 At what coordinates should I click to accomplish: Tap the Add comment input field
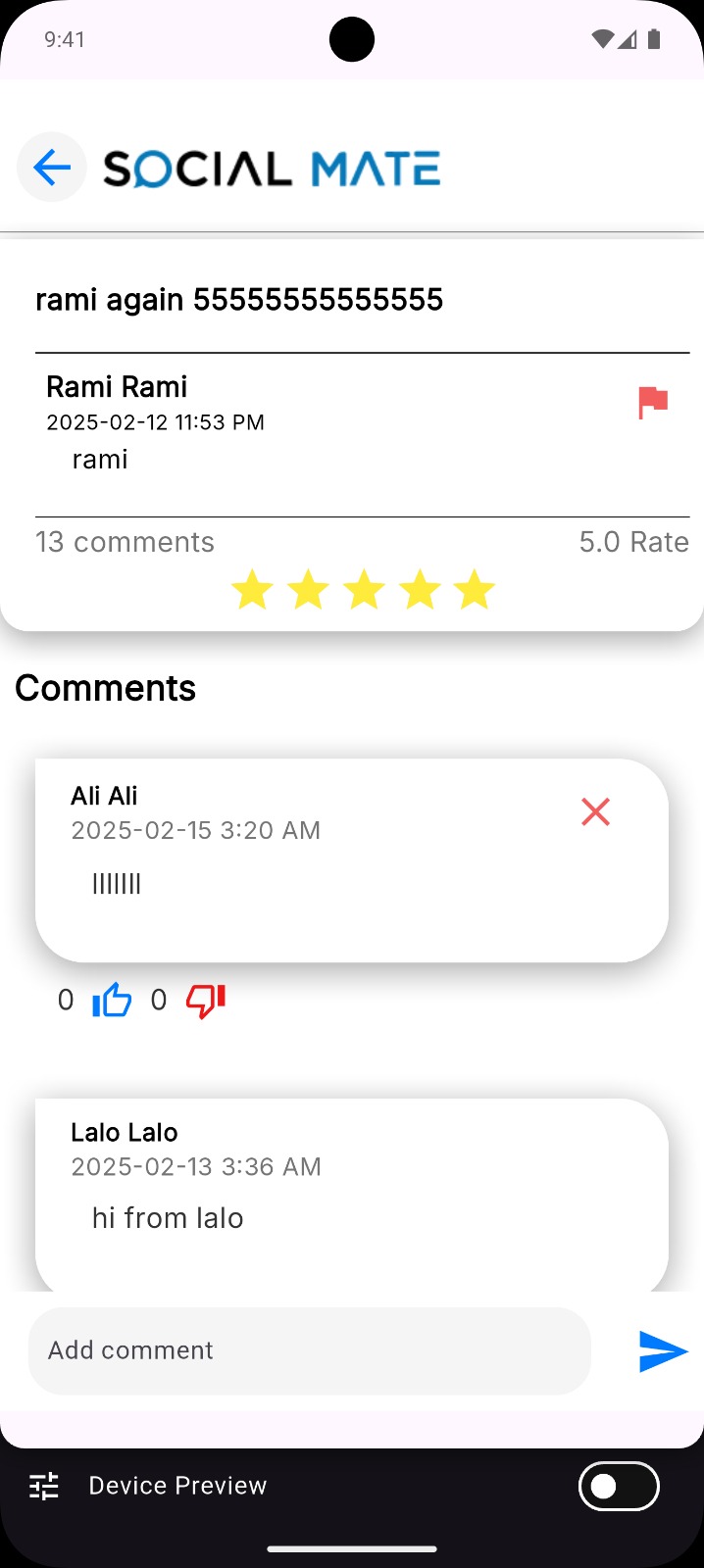click(310, 1350)
